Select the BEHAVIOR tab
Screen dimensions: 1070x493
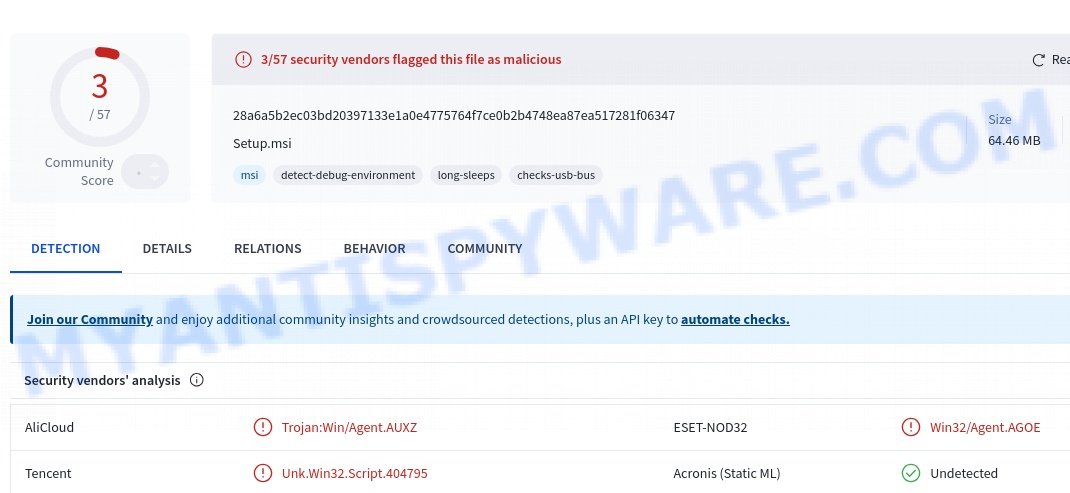pyautogui.click(x=375, y=249)
